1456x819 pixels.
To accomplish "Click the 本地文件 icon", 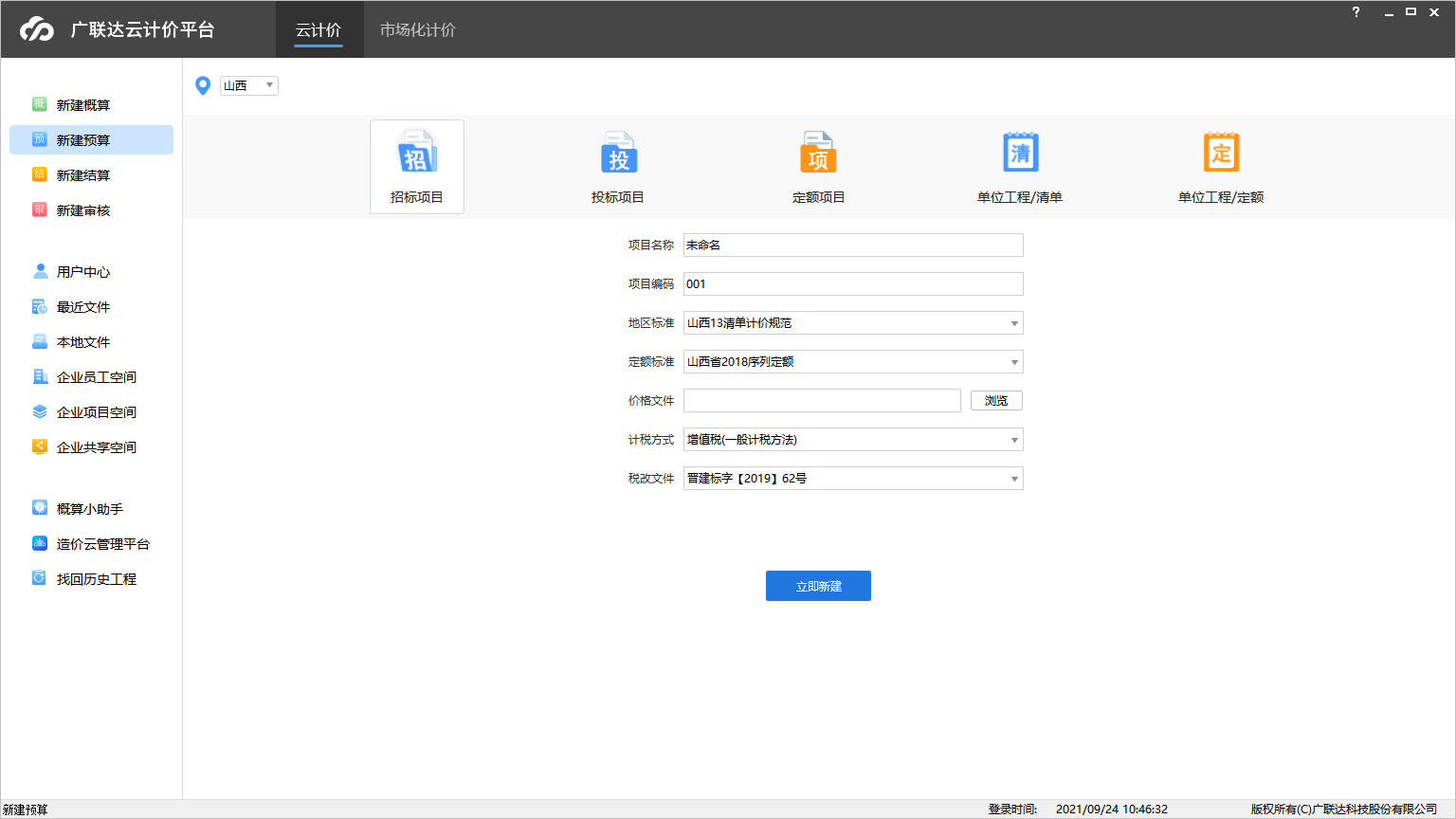I will tap(40, 341).
